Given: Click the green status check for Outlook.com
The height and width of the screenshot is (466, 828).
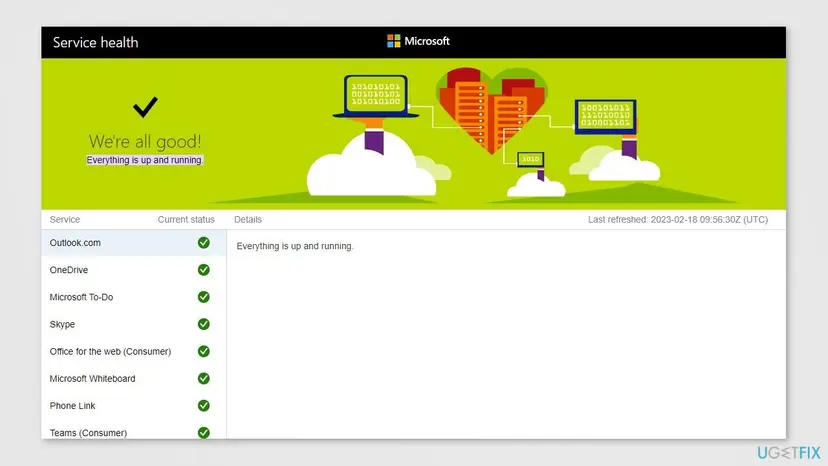Looking at the screenshot, I should [x=203, y=243].
